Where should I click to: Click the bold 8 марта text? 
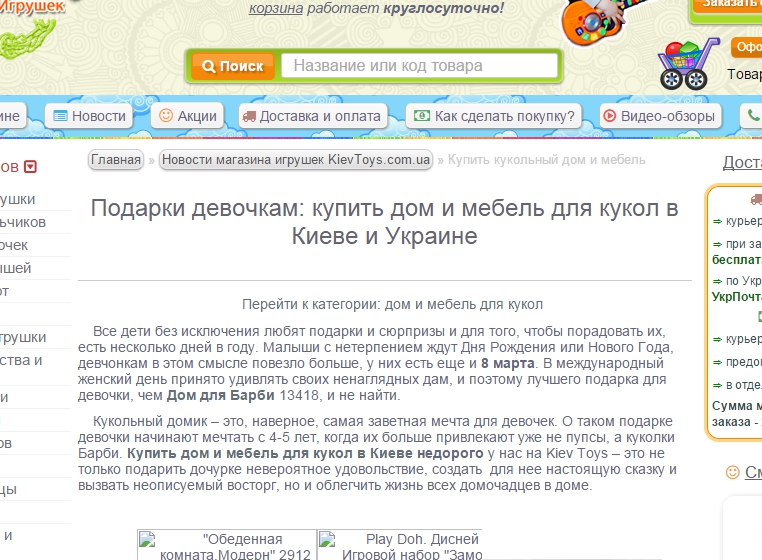(508, 363)
